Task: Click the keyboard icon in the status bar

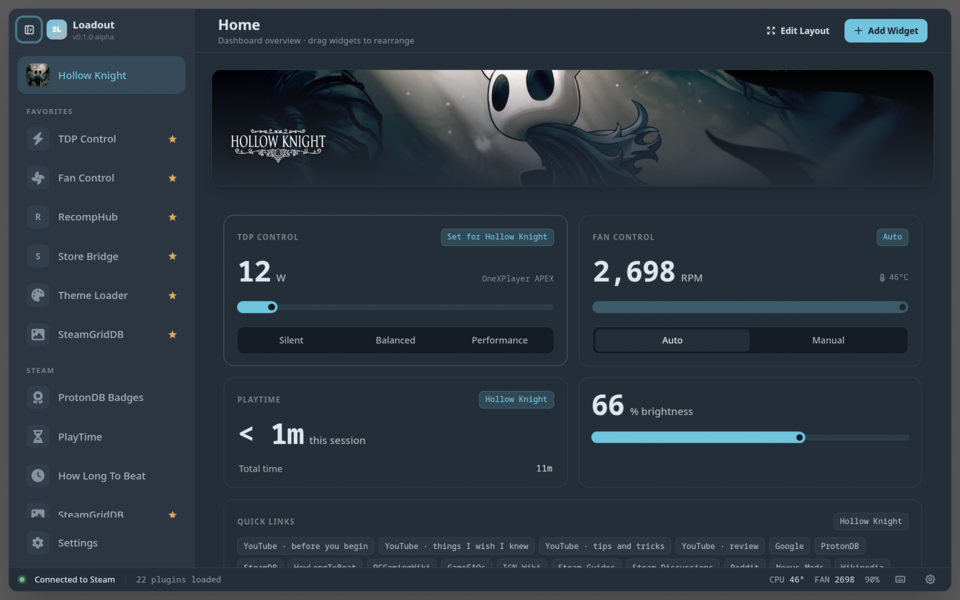Action: point(900,579)
